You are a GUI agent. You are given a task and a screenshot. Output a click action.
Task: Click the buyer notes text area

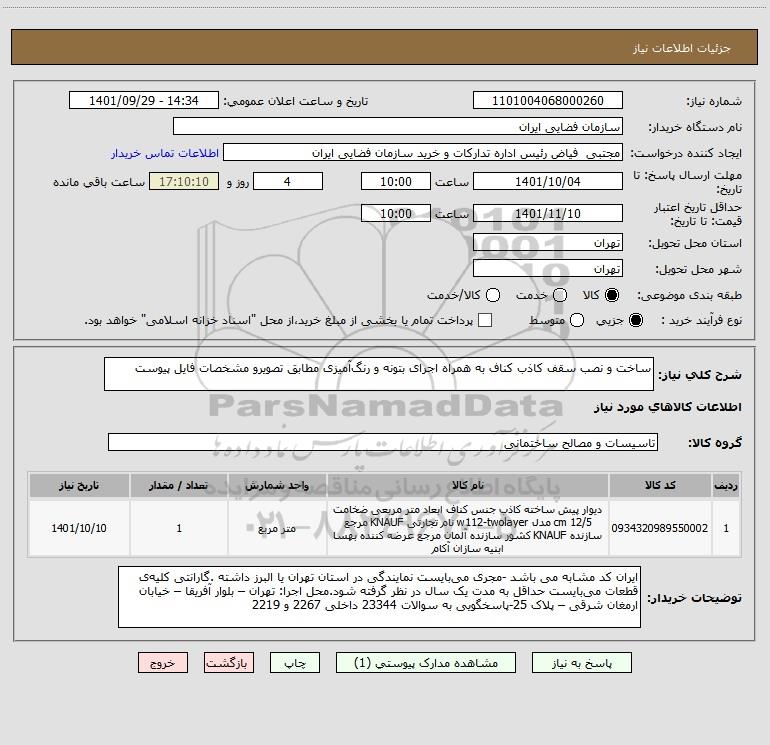[379, 597]
